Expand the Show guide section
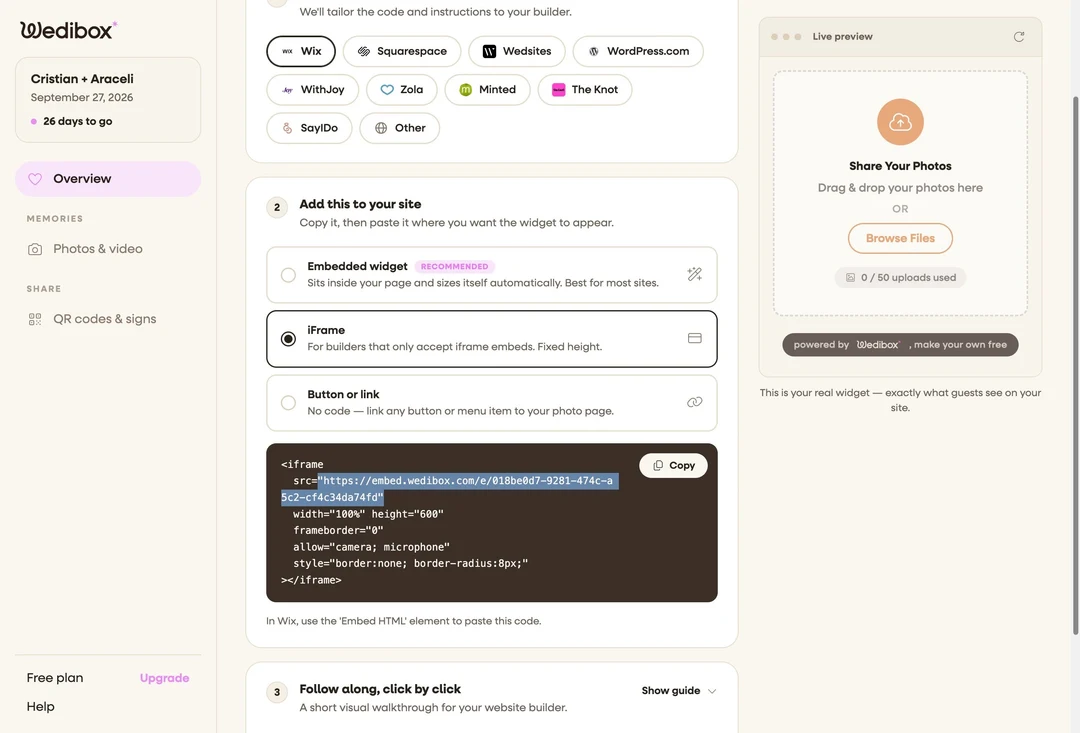Image resolution: width=1080 pixels, height=733 pixels. [x=678, y=690]
